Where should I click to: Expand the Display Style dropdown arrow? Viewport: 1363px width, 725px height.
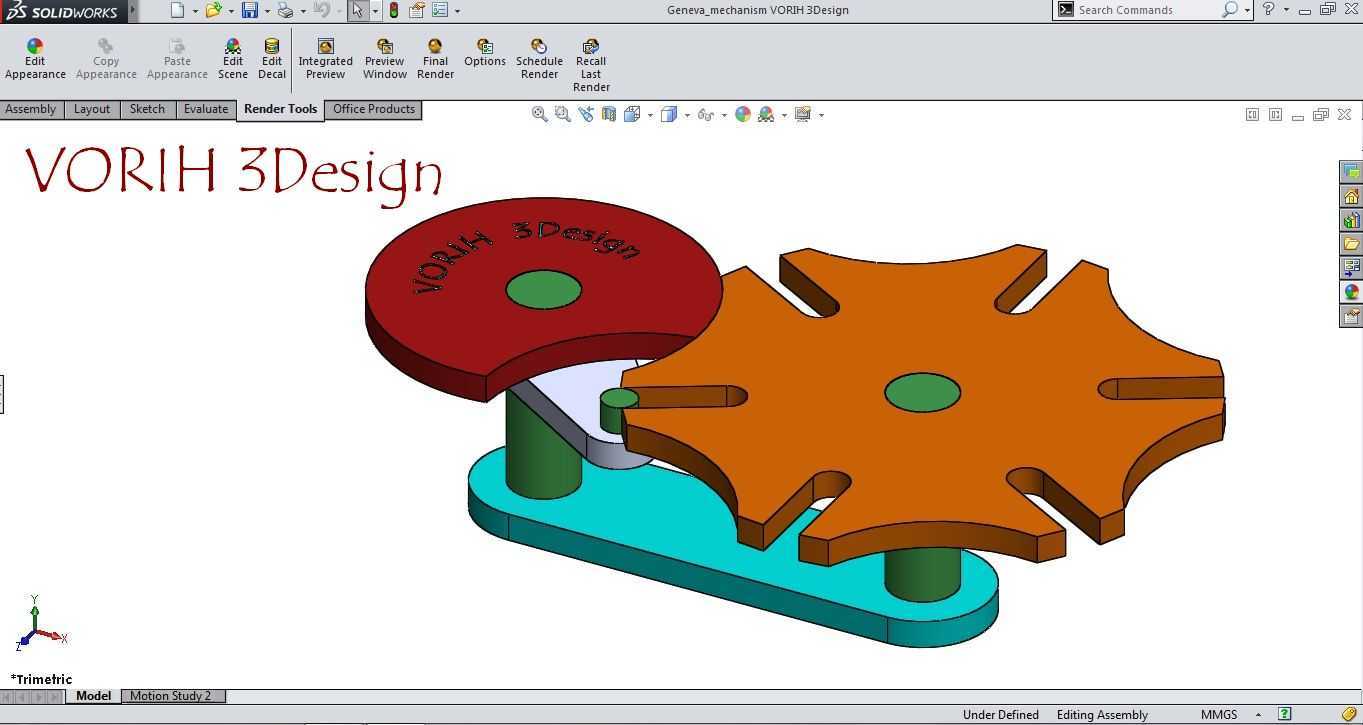[687, 115]
